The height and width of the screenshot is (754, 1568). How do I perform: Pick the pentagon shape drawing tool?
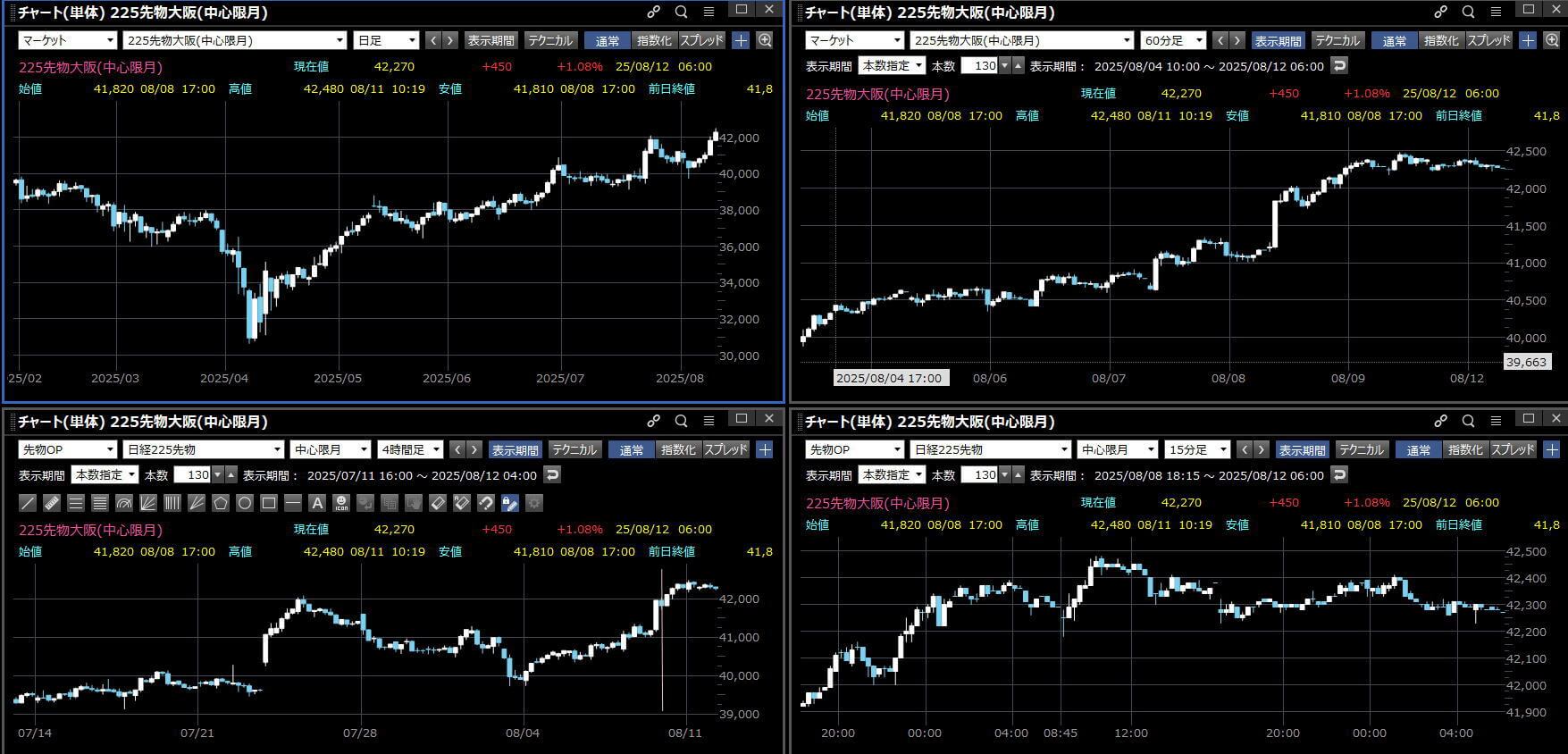pos(221,503)
